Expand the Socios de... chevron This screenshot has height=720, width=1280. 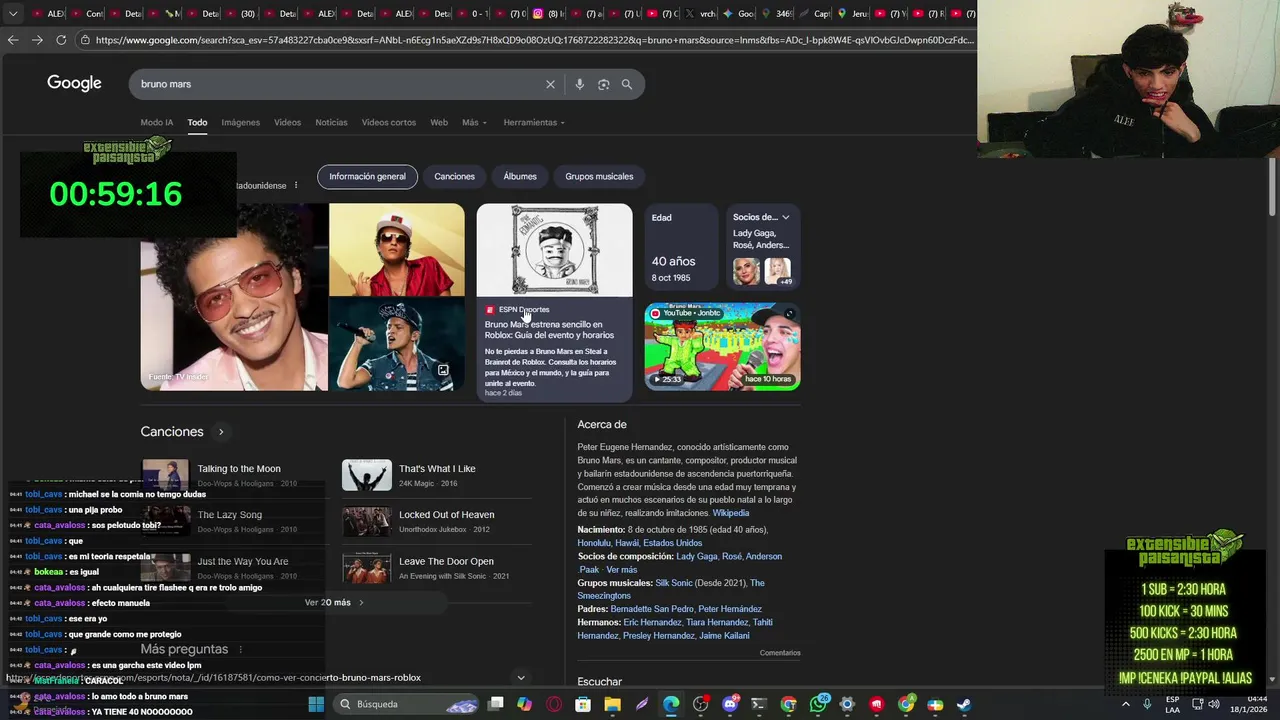tap(786, 217)
